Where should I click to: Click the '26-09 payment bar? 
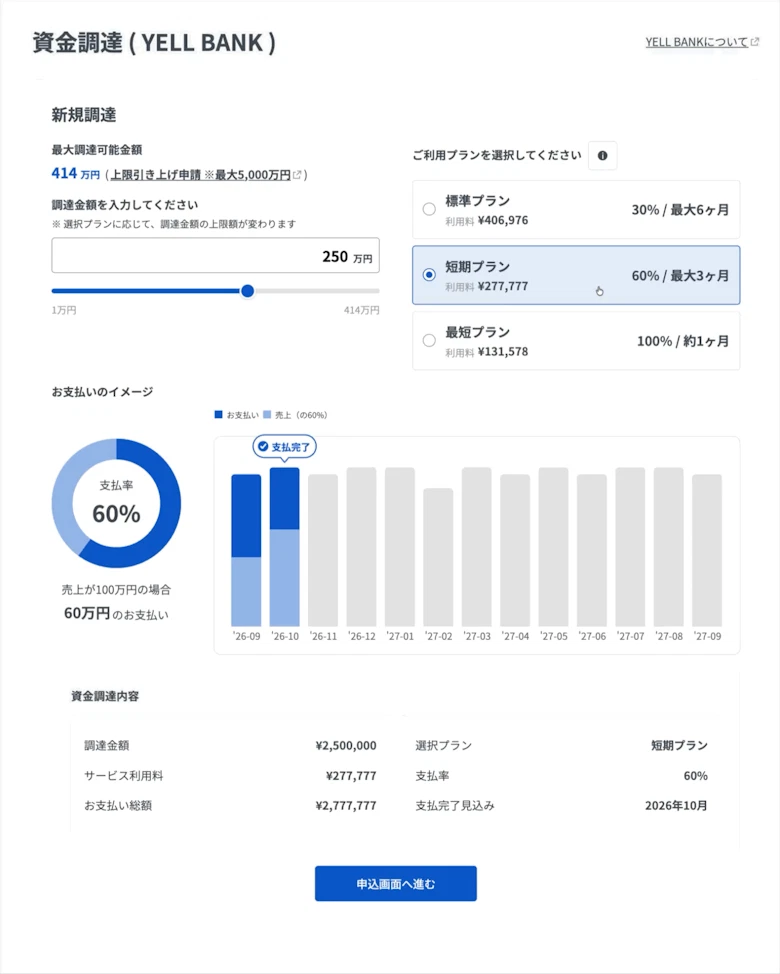coord(246,550)
